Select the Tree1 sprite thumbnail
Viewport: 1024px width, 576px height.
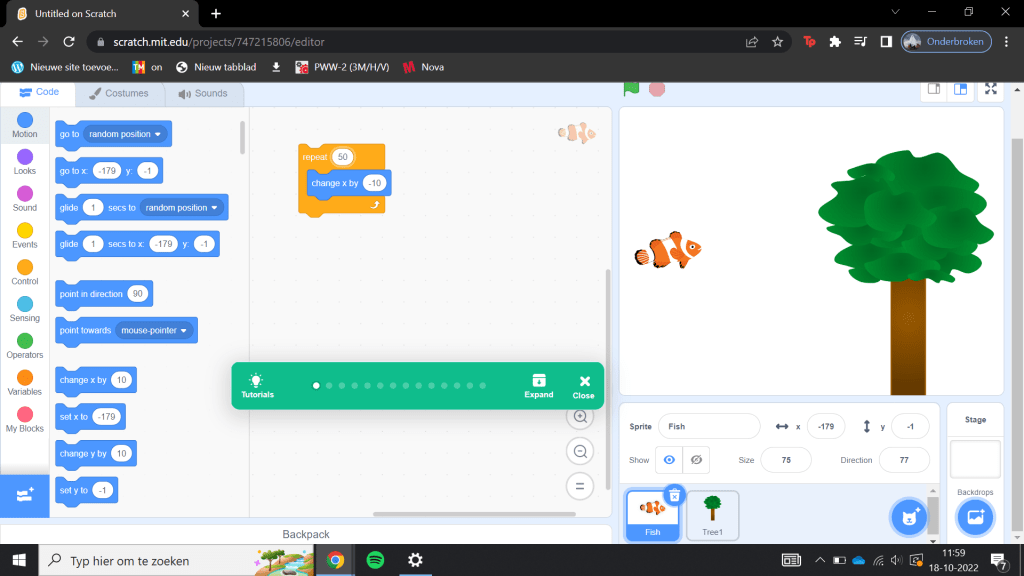point(712,515)
